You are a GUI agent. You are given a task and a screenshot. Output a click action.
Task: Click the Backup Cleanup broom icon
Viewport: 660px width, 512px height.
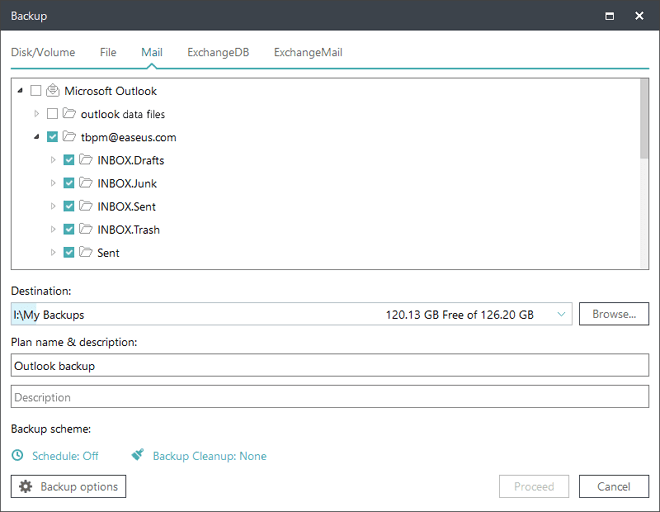point(138,455)
